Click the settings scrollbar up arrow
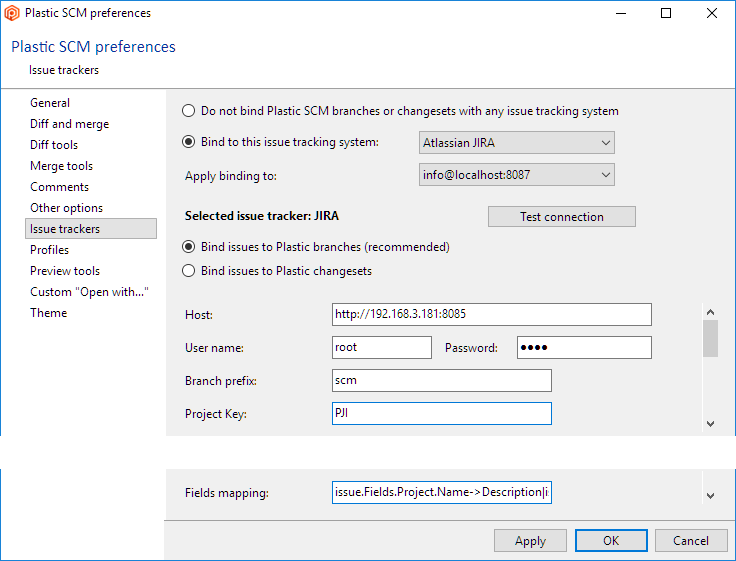The height and width of the screenshot is (561, 736). [710, 312]
